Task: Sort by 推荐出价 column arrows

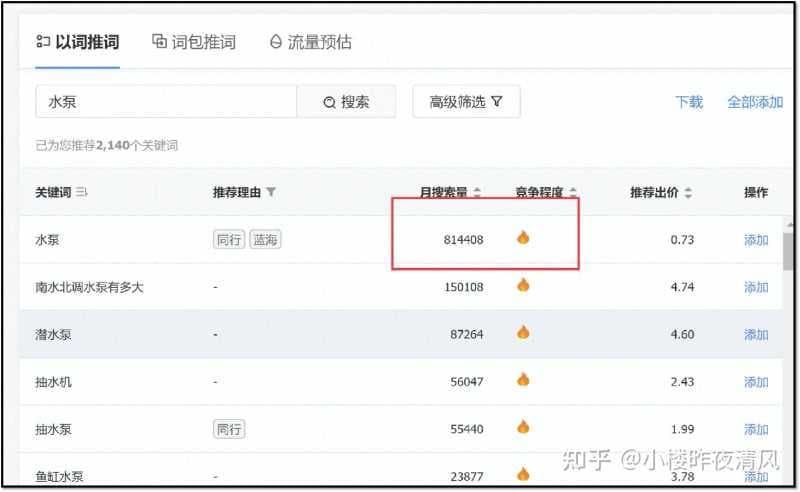Action: (x=688, y=192)
